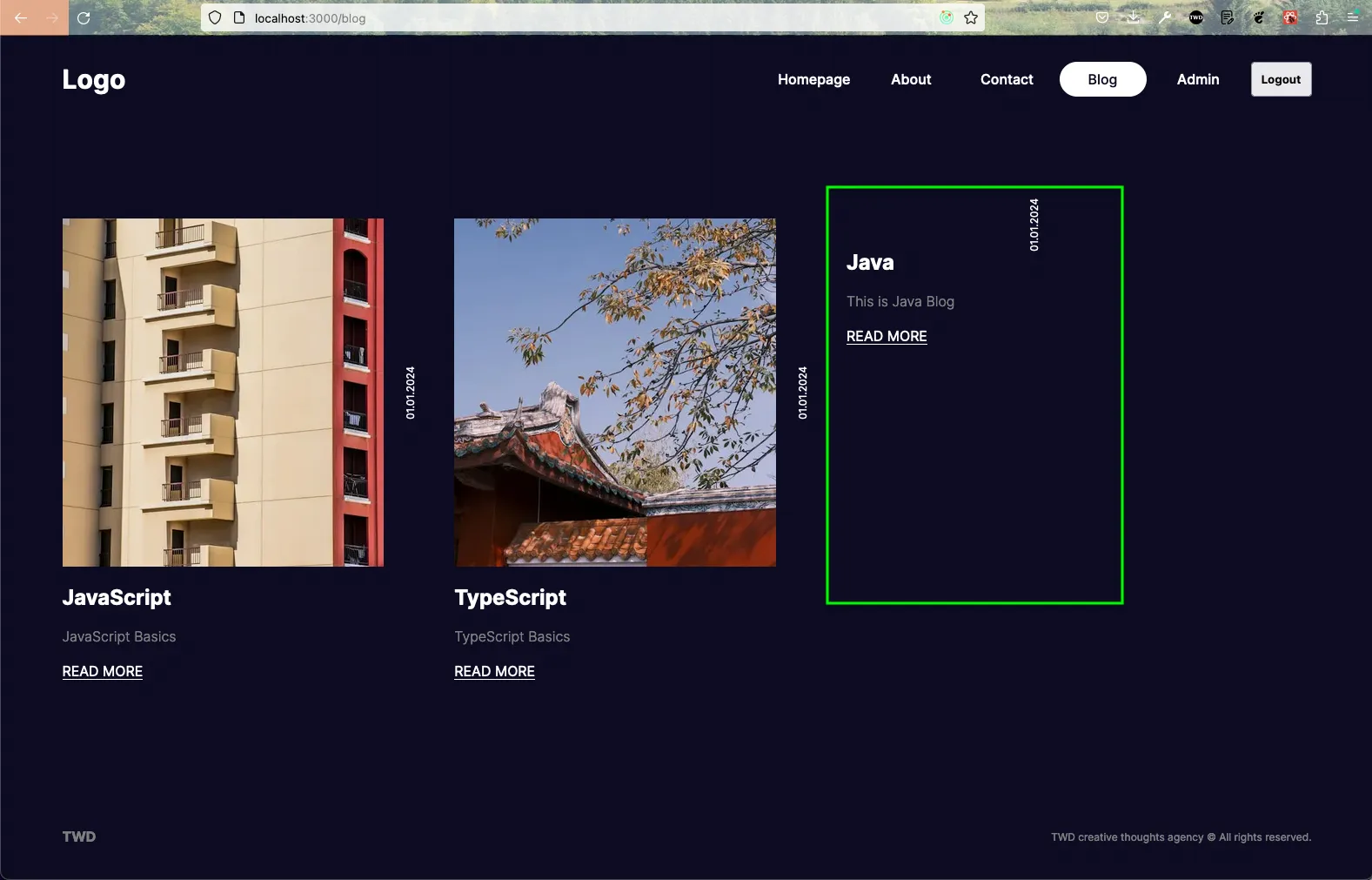
Task: Reload the page with the refresh icon
Action: coord(84,17)
